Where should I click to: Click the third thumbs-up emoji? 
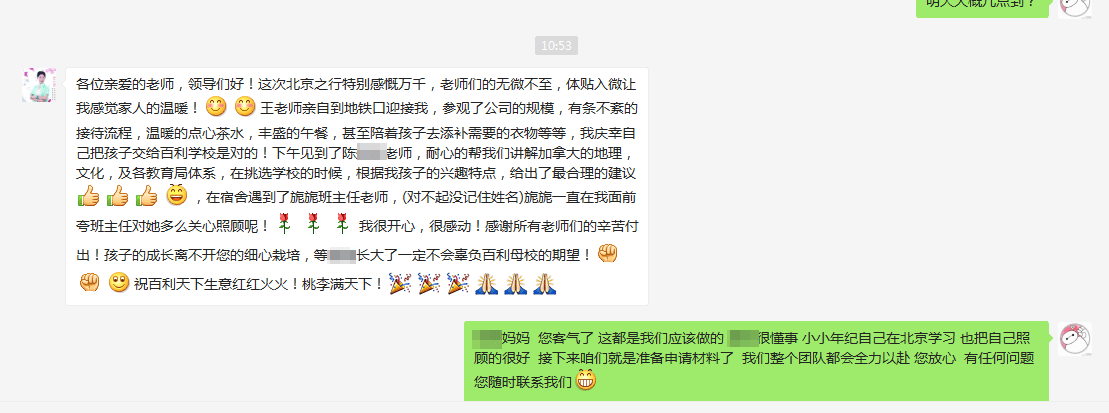[x=146, y=195]
